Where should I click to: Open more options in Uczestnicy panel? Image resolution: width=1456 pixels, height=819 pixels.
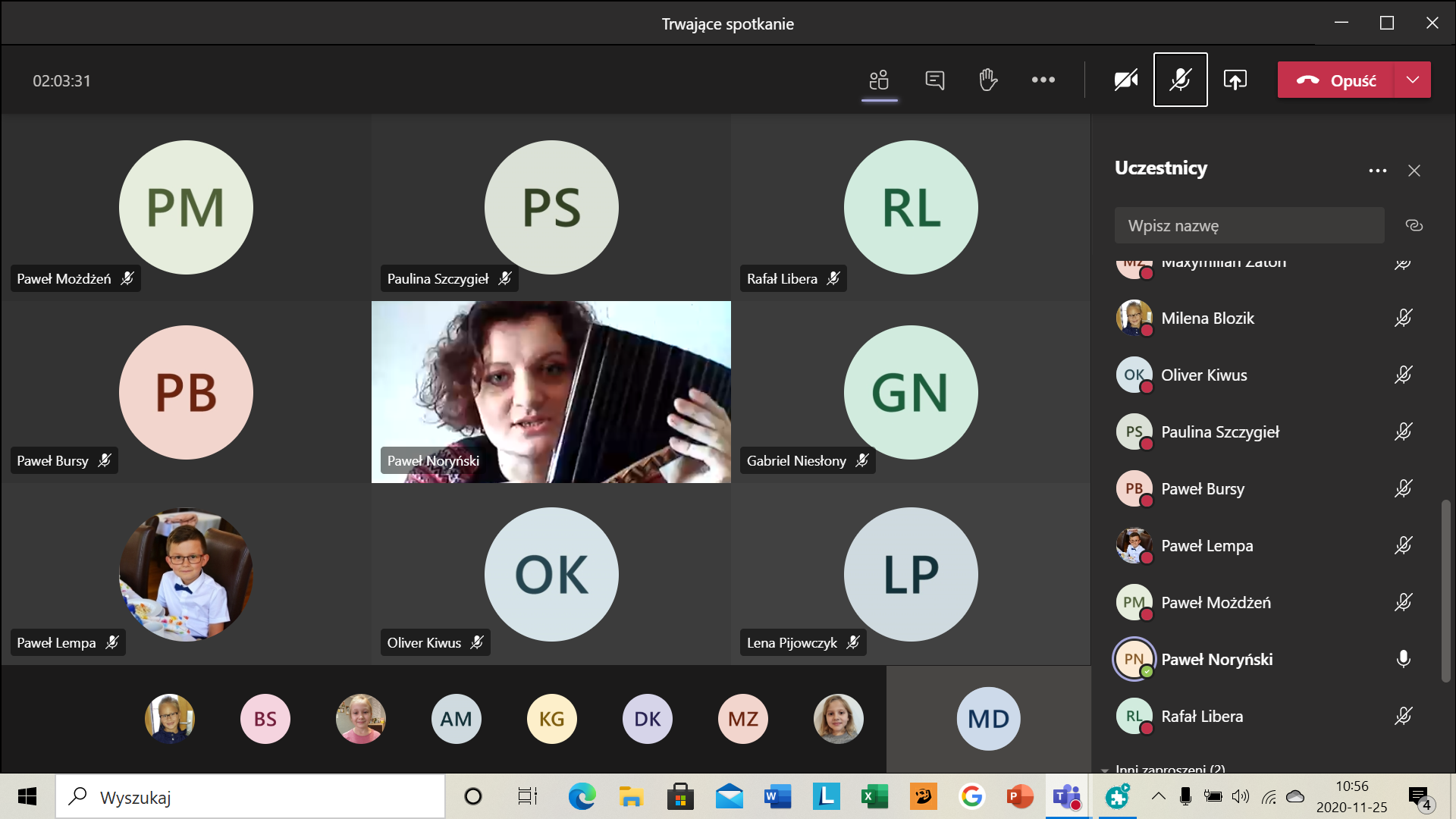(x=1378, y=171)
